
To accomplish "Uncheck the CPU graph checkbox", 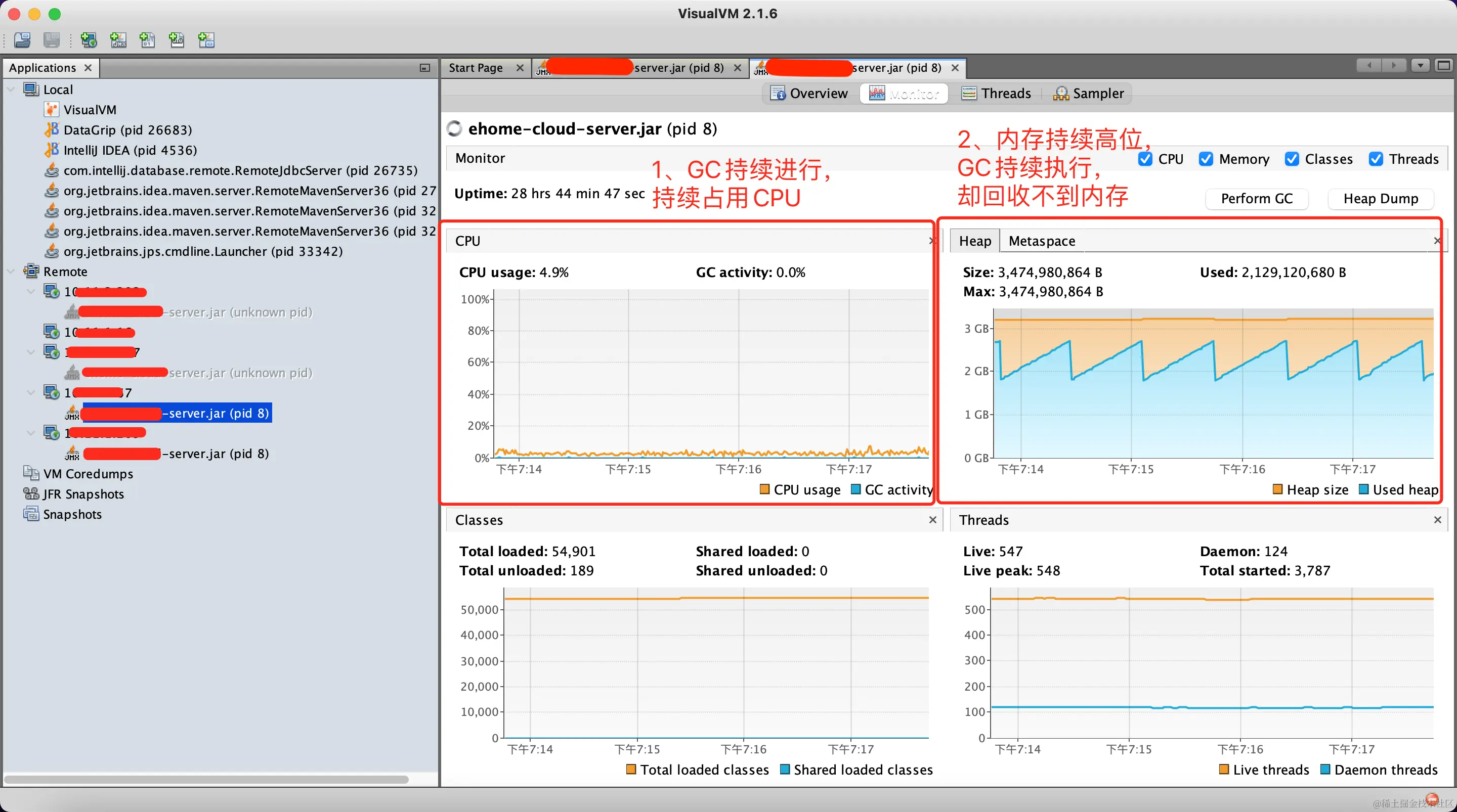I will point(1145,159).
